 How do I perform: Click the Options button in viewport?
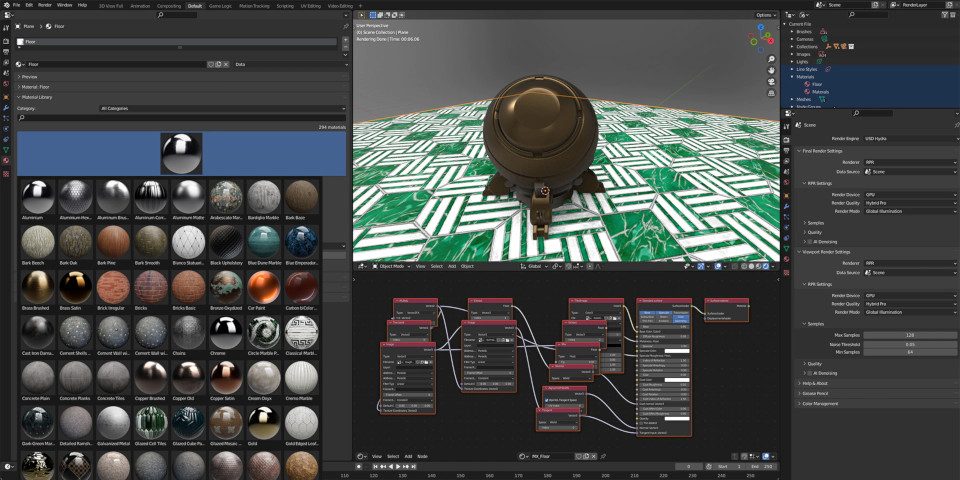point(765,15)
